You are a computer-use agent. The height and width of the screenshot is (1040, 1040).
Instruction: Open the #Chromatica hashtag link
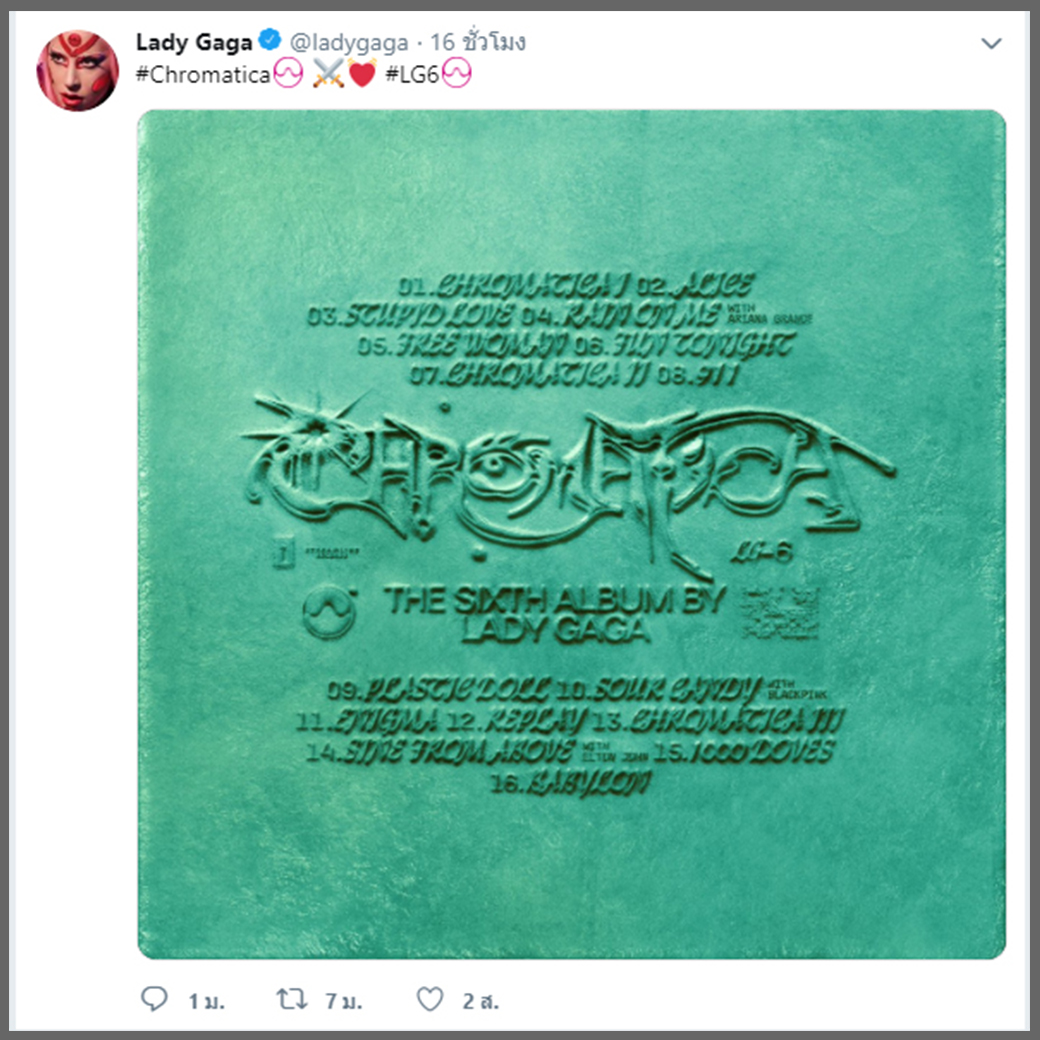[202, 74]
